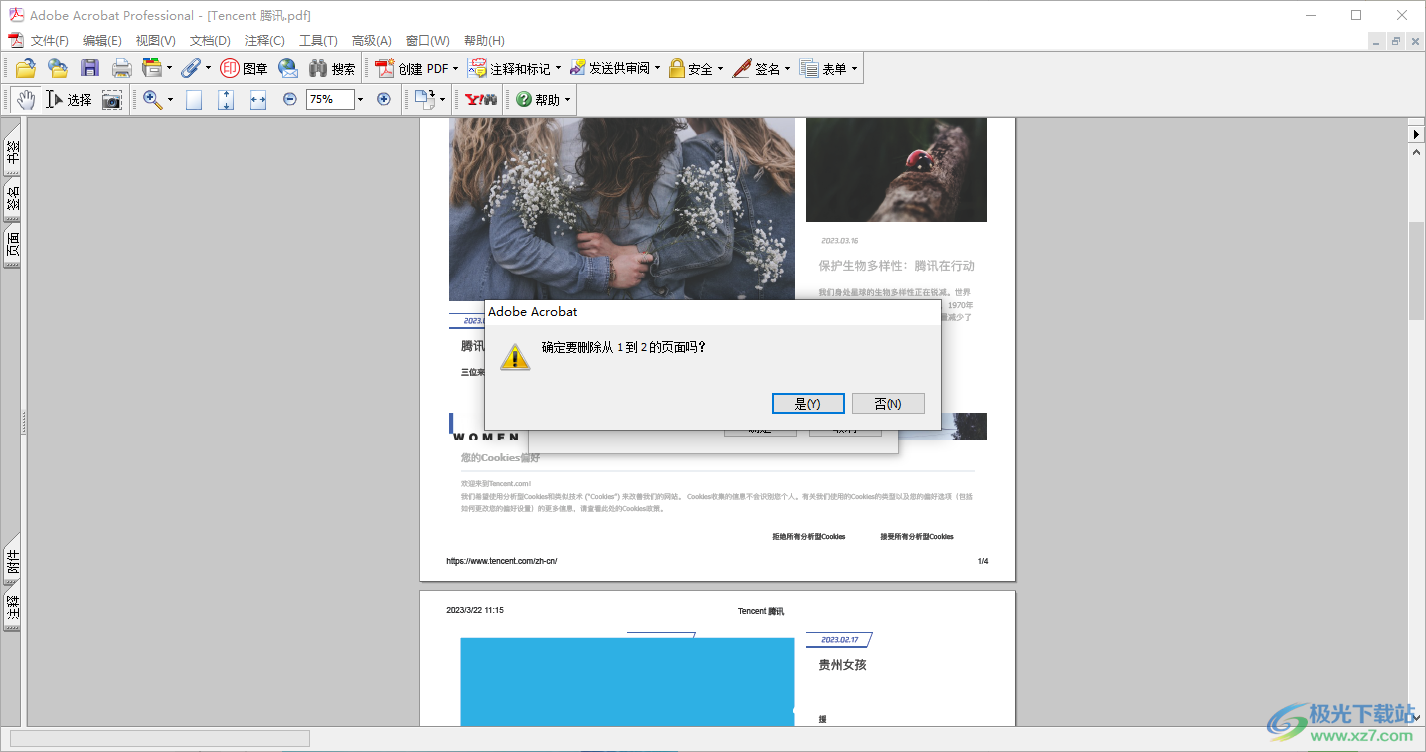1426x752 pixels.
Task: Open the 签名 signatures side tab
Action: click(x=12, y=200)
